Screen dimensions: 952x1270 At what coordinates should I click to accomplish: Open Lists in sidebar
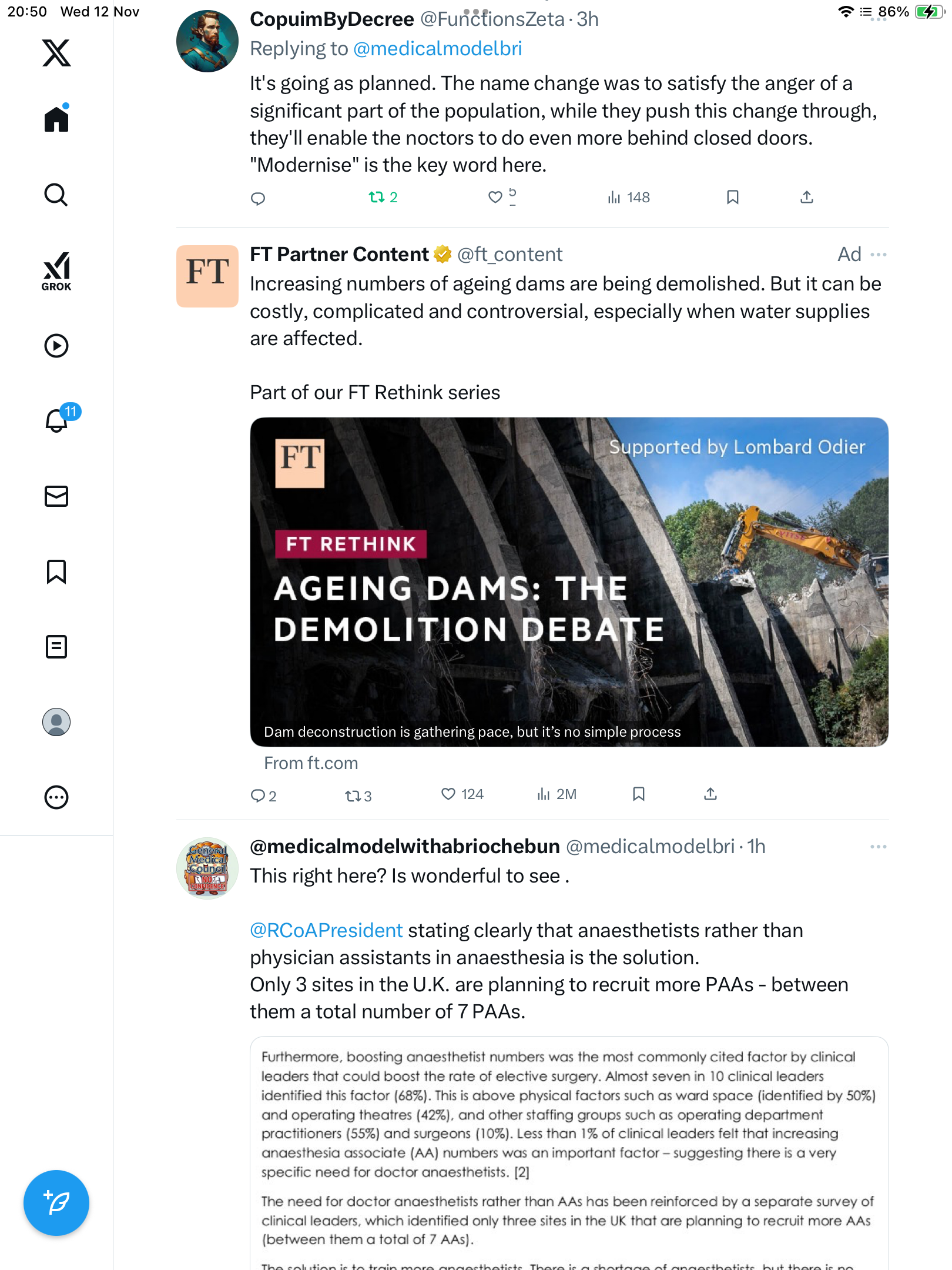pos(56,647)
